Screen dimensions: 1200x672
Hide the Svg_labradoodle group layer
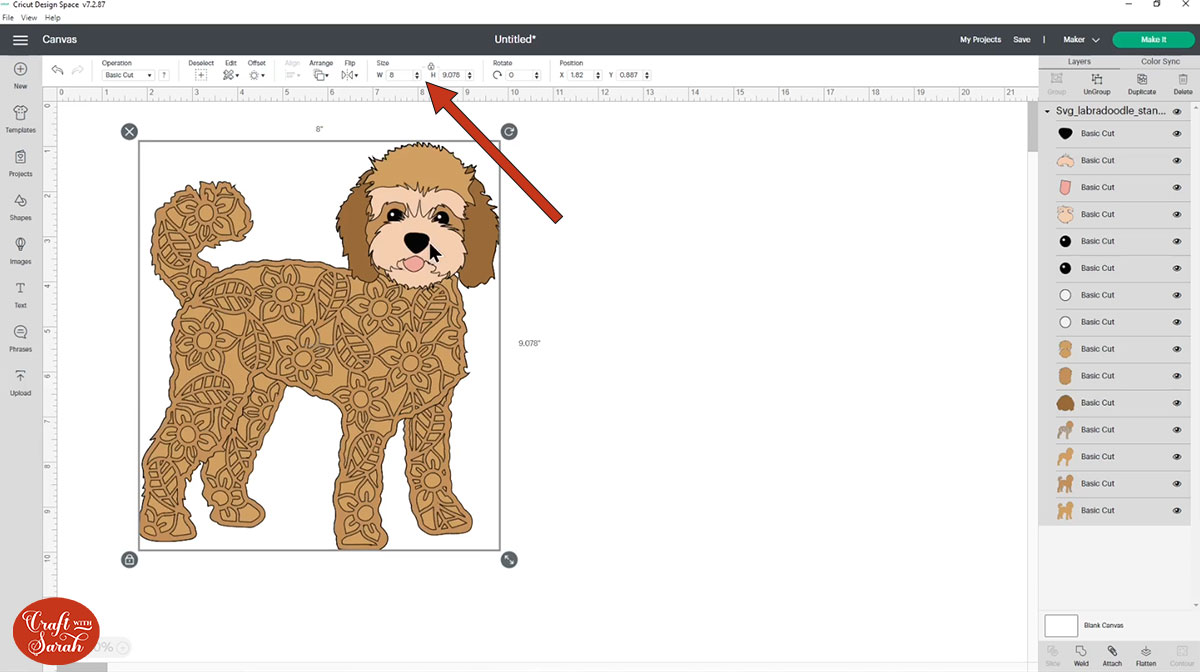click(1177, 111)
